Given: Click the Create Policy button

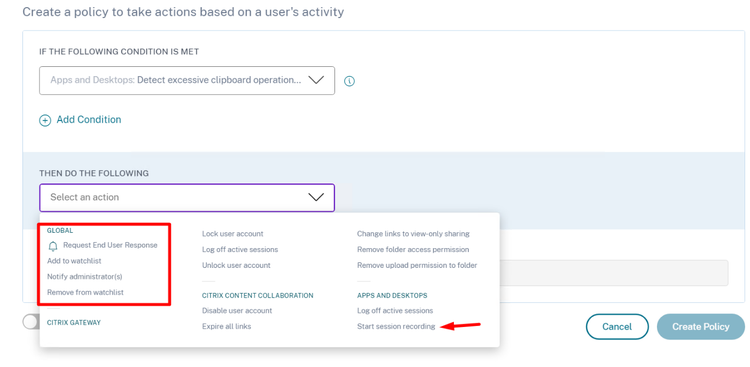Looking at the screenshot, I should [x=701, y=327].
